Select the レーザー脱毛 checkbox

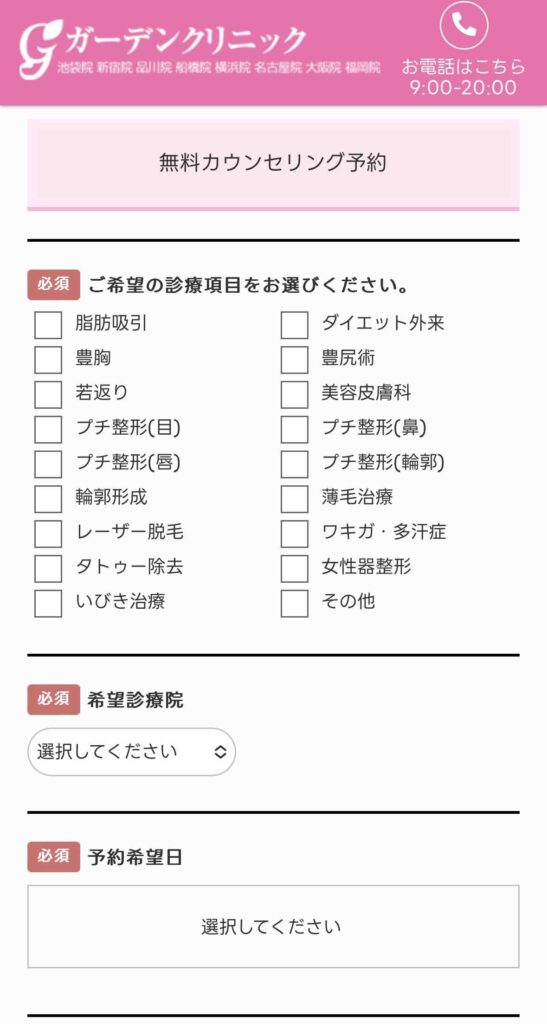[x=48, y=534]
